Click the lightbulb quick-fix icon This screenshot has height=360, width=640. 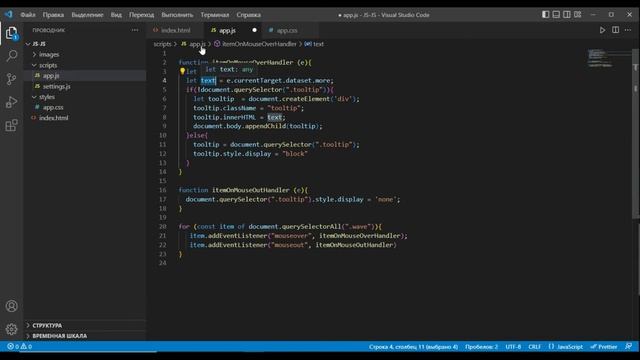182,71
